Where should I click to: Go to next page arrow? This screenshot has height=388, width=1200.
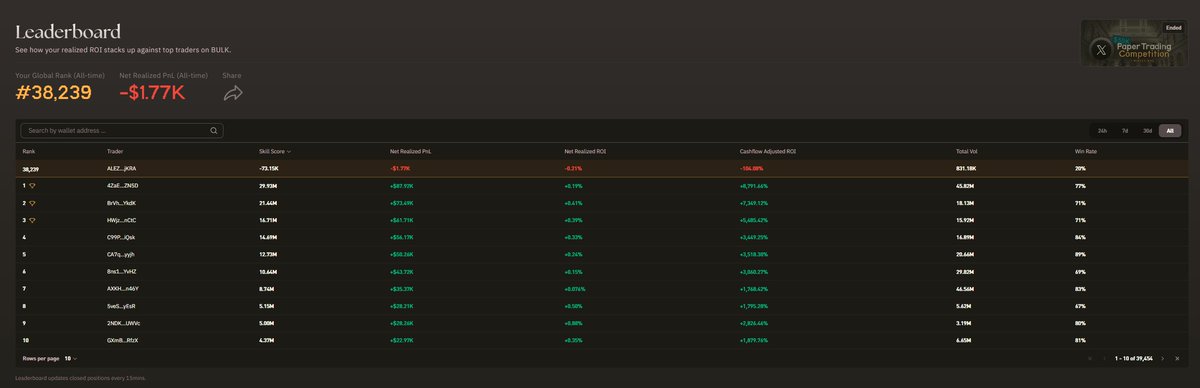tap(1163, 358)
